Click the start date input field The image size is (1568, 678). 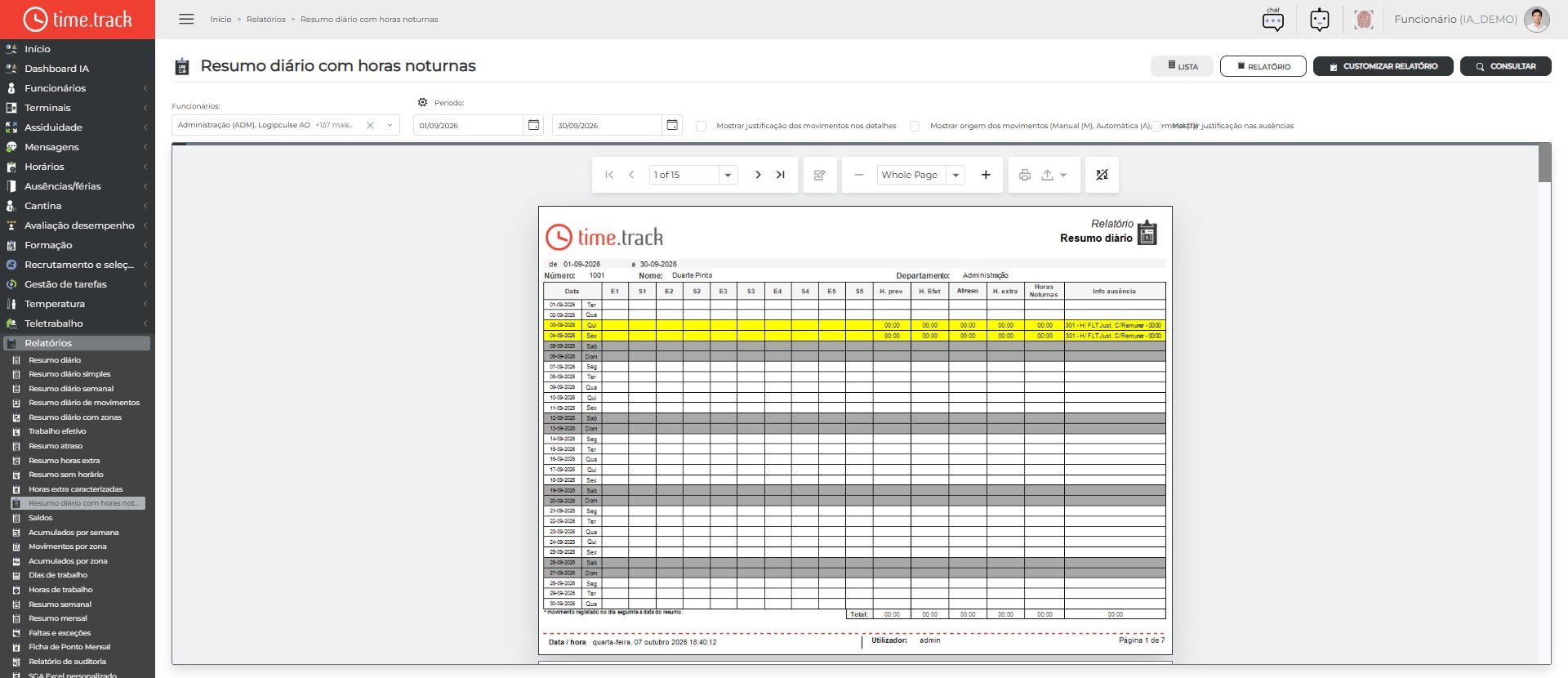click(x=468, y=125)
